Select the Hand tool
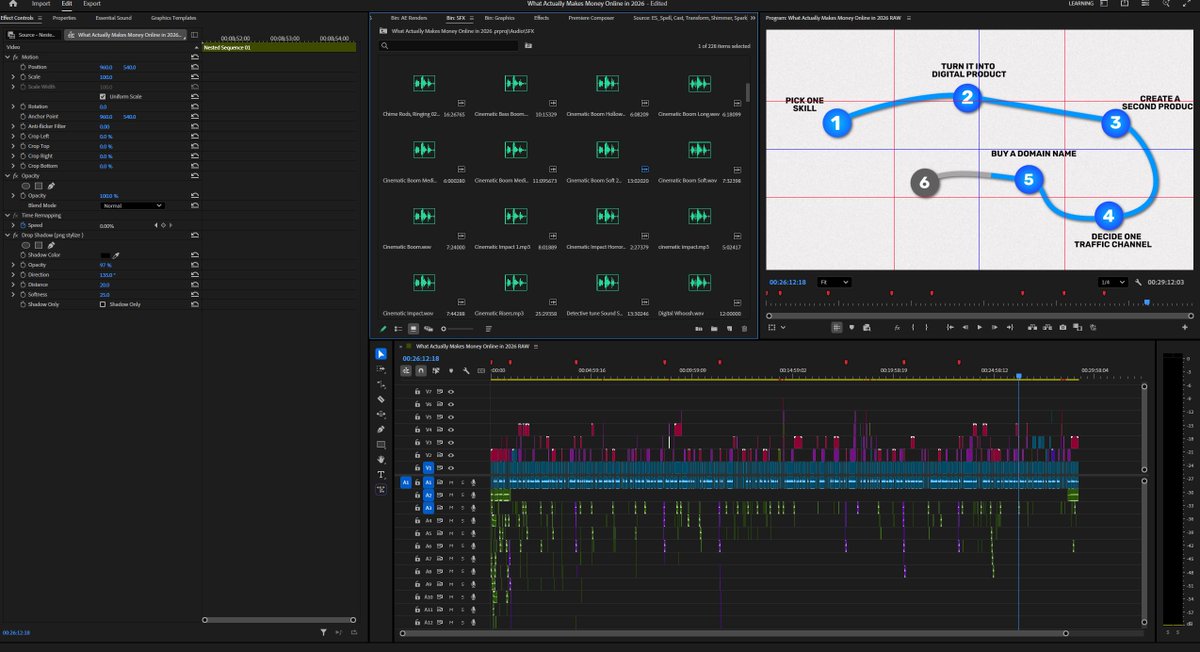The width and height of the screenshot is (1200, 652). tap(381, 459)
